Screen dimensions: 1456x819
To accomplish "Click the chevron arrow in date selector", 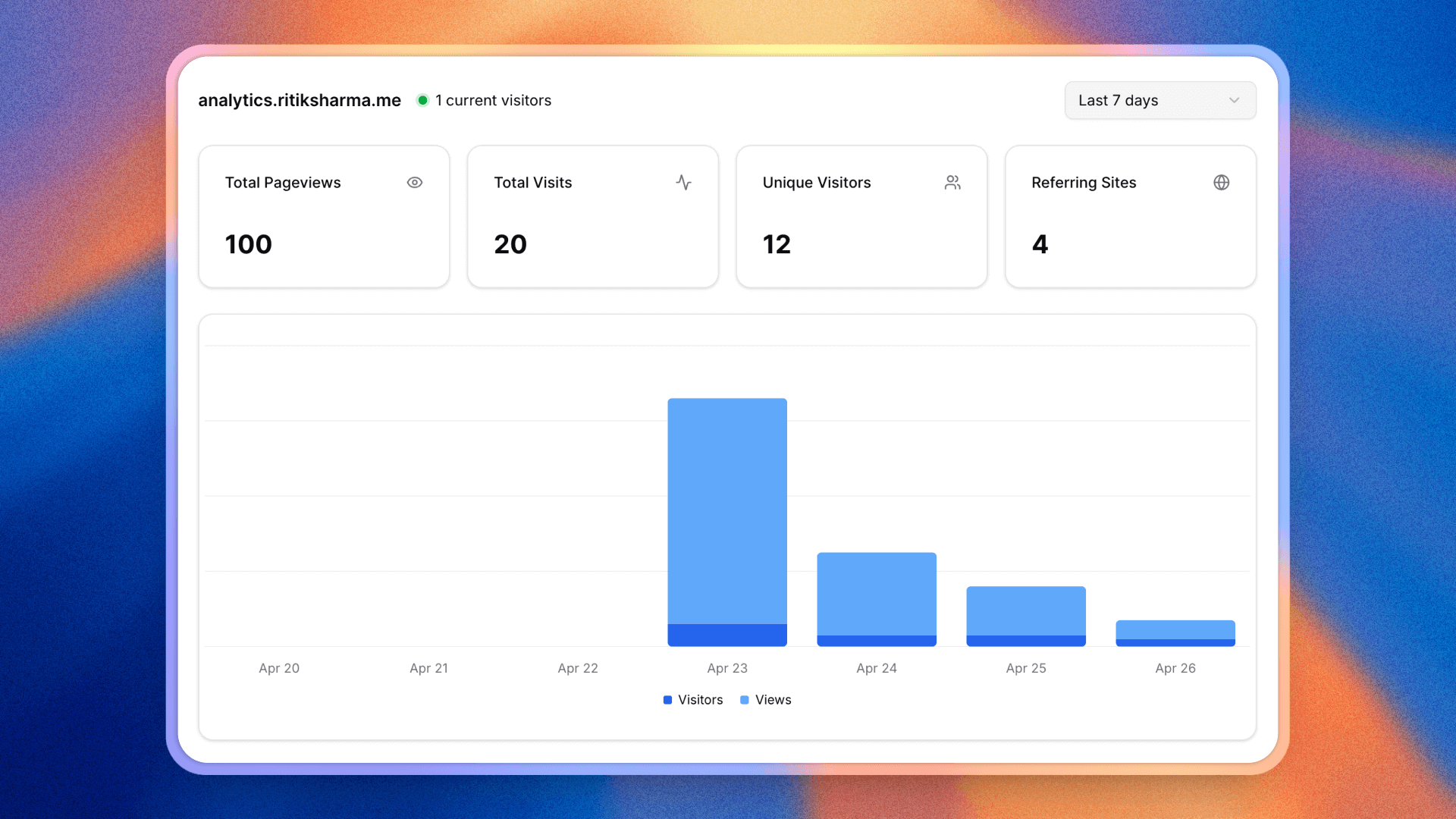I will coord(1234,100).
